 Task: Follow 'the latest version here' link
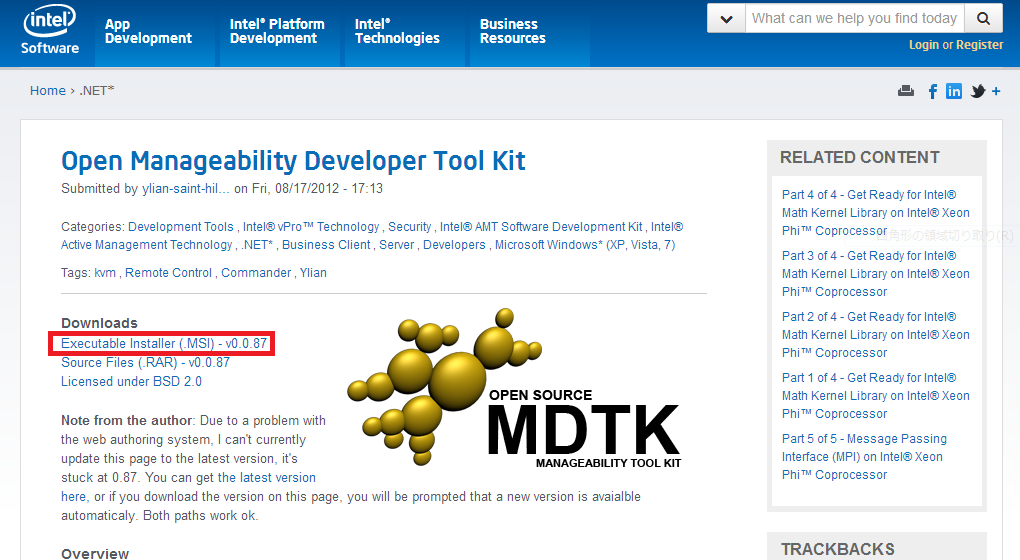click(266, 477)
